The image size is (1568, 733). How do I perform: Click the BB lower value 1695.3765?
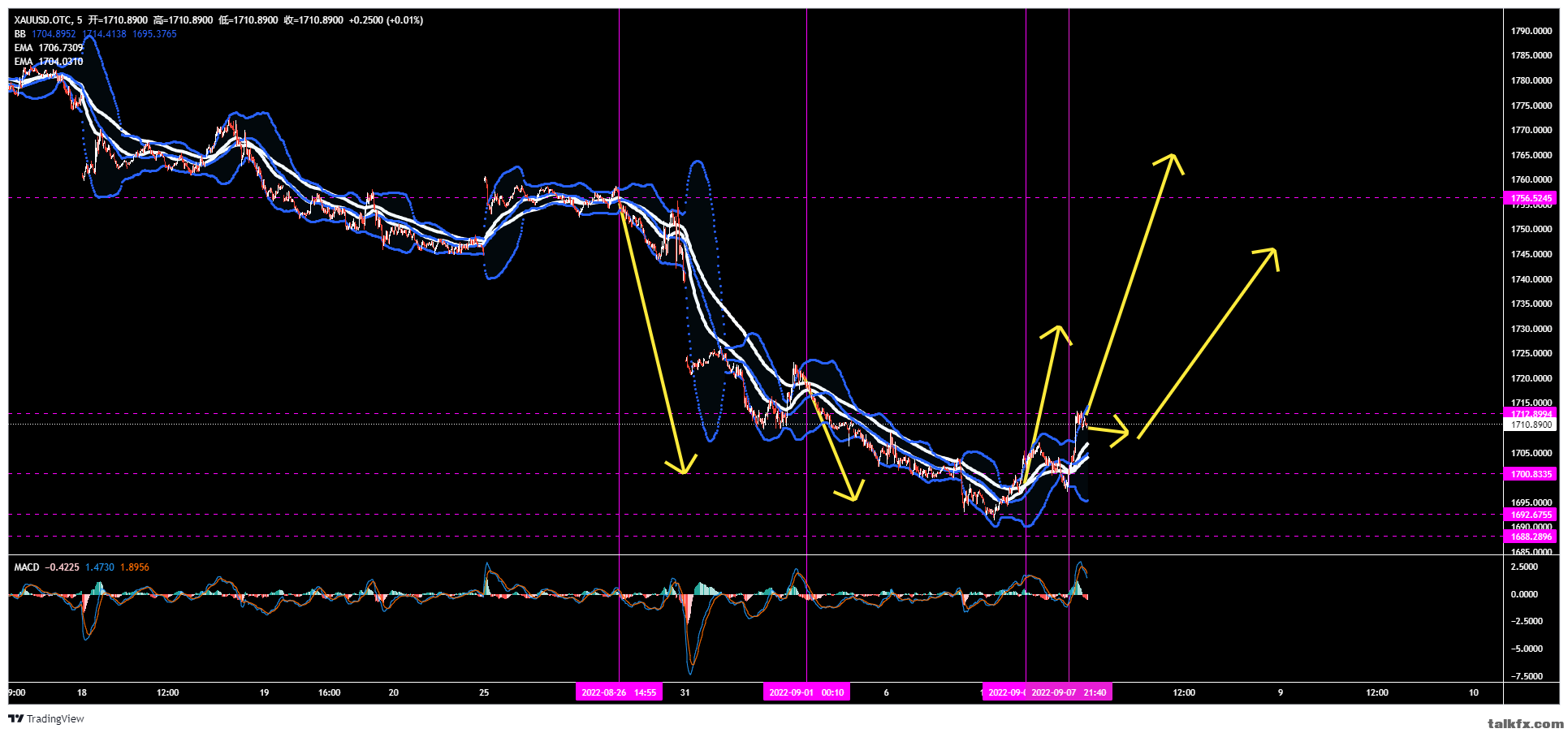(154, 34)
